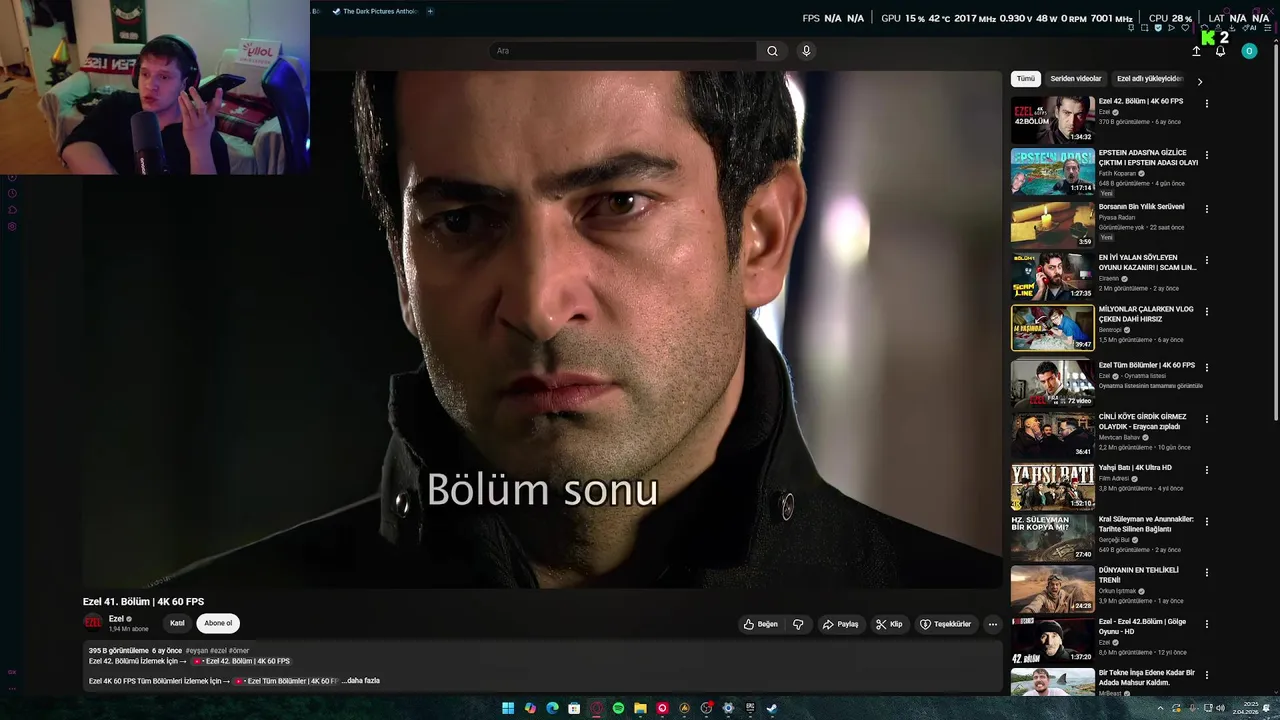Open a new browser tab
This screenshot has width=1280, height=720.
pyautogui.click(x=430, y=11)
